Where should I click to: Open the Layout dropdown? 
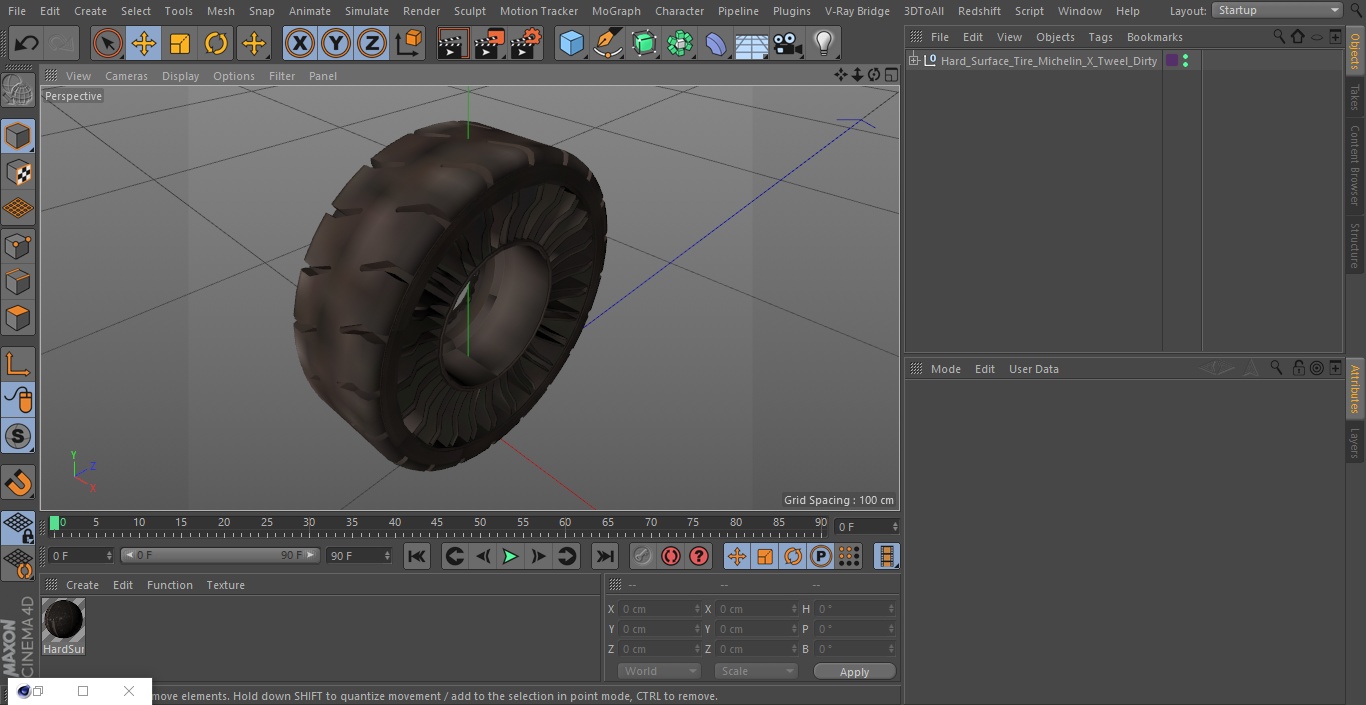1278,10
